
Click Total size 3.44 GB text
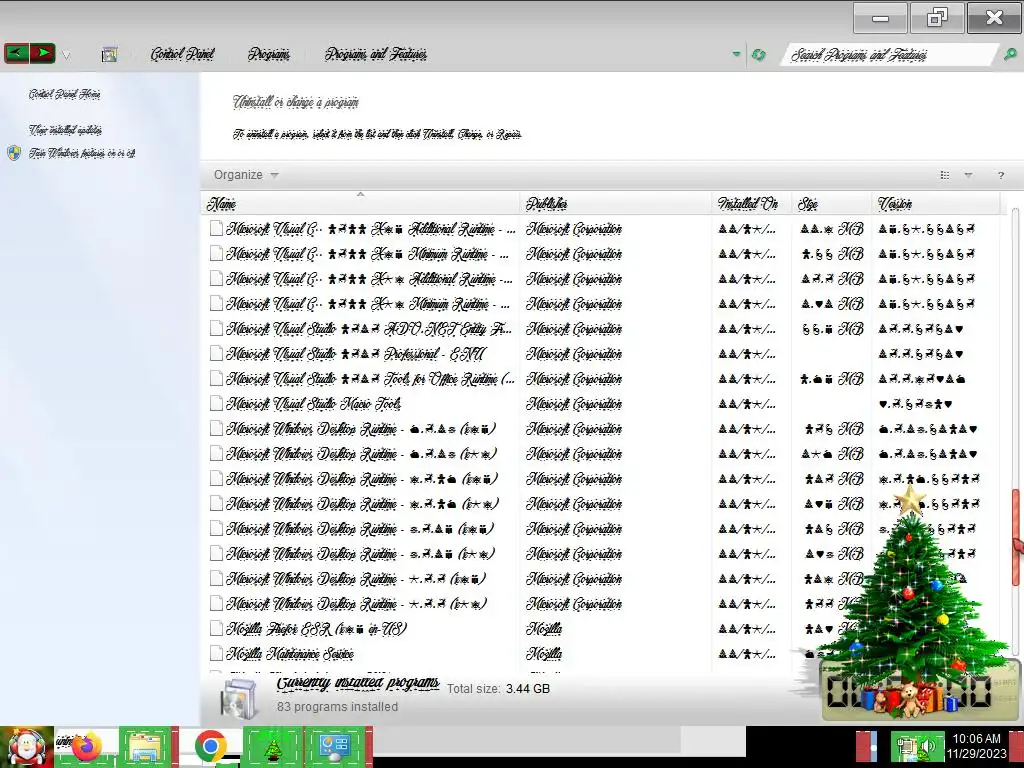click(x=498, y=689)
